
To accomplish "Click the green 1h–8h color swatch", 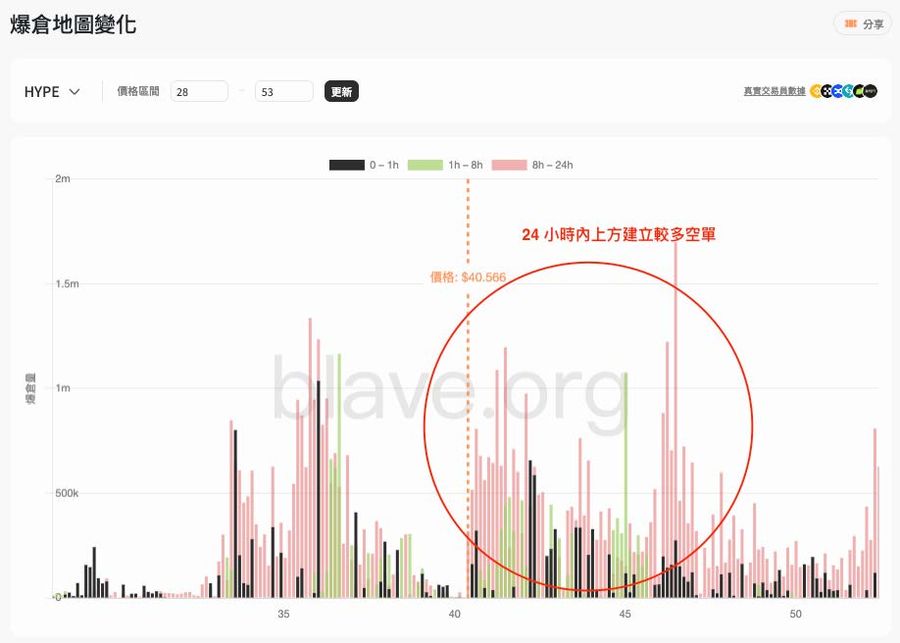I will (x=427, y=164).
